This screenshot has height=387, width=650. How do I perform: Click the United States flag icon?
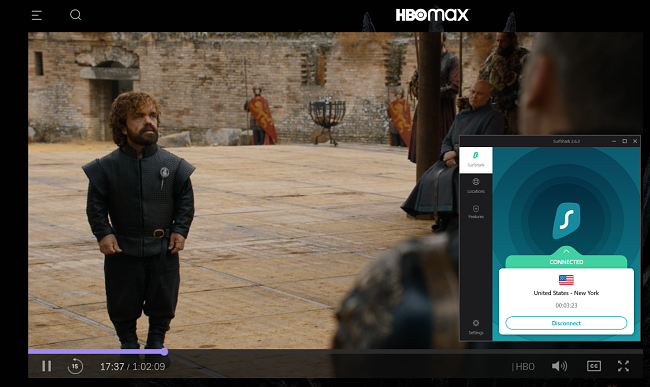tap(566, 280)
